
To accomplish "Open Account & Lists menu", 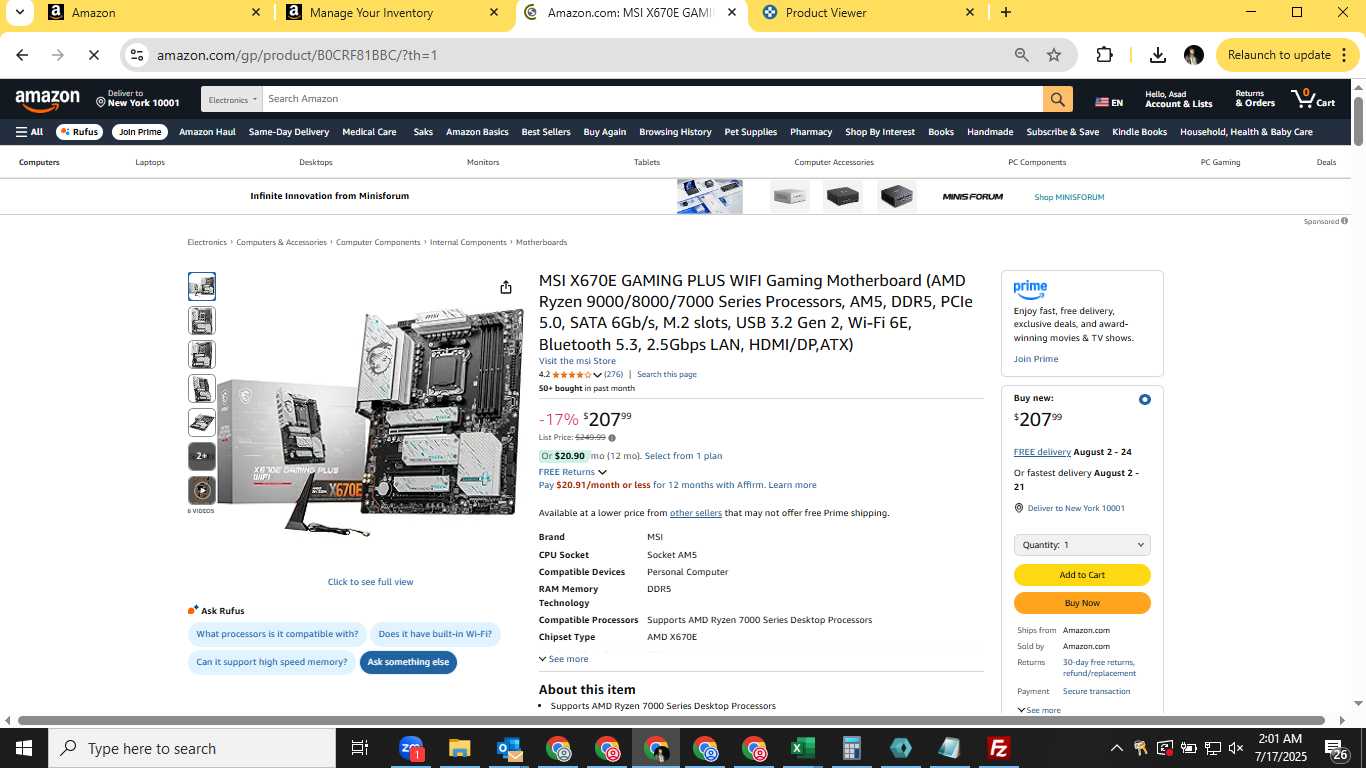I will 1178,99.
